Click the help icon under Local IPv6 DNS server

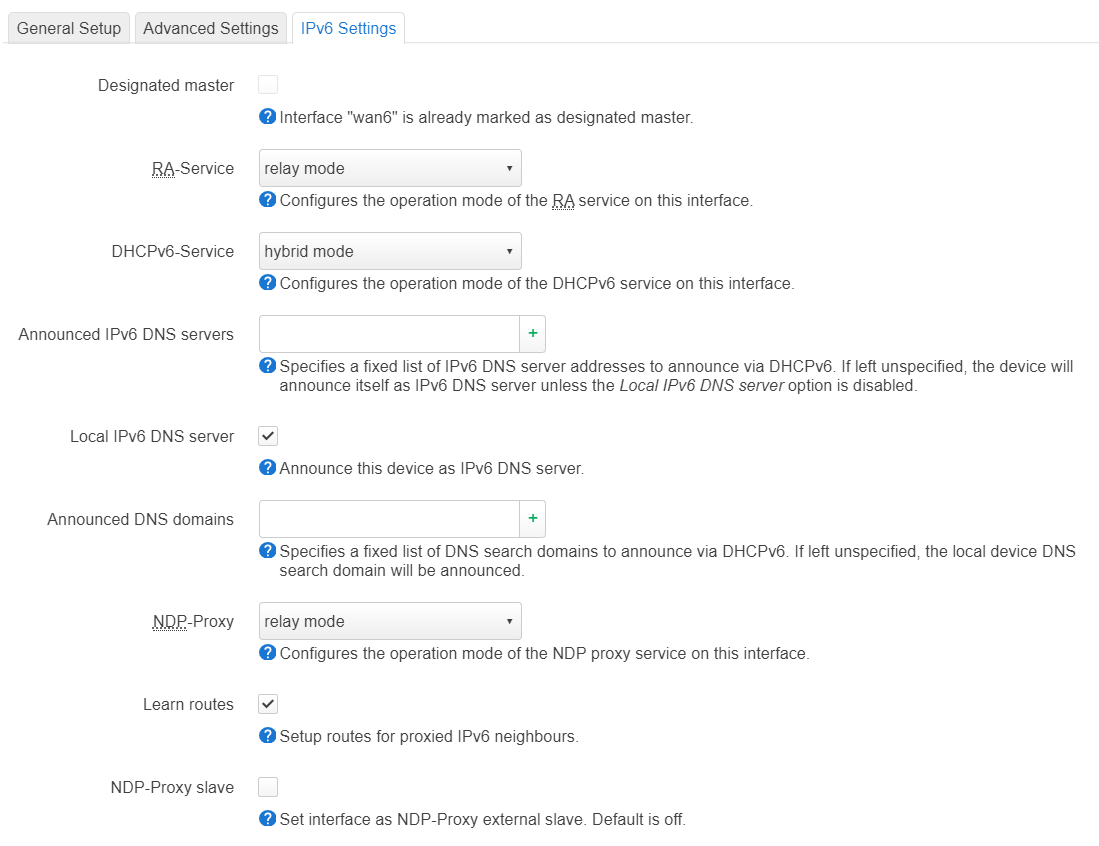pos(267,468)
